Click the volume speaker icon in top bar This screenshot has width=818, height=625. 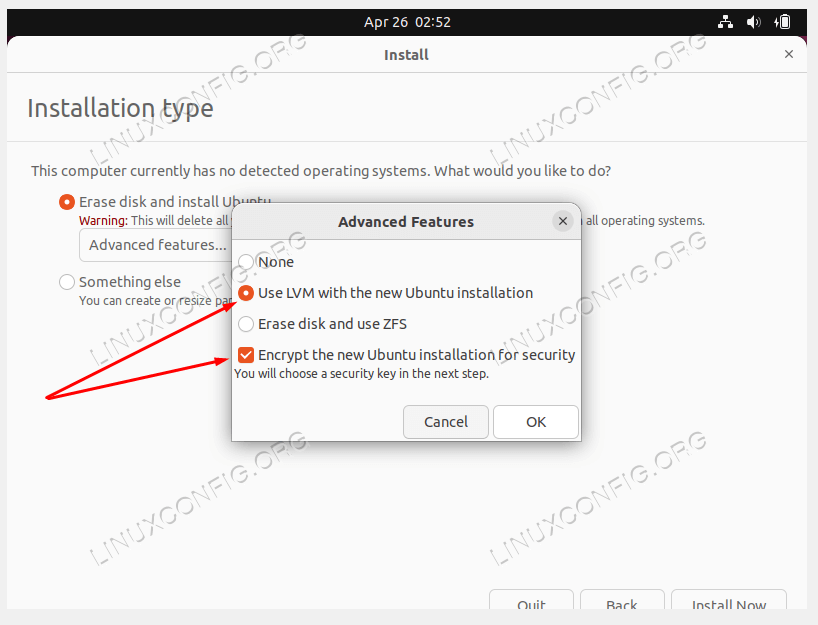pos(753,22)
